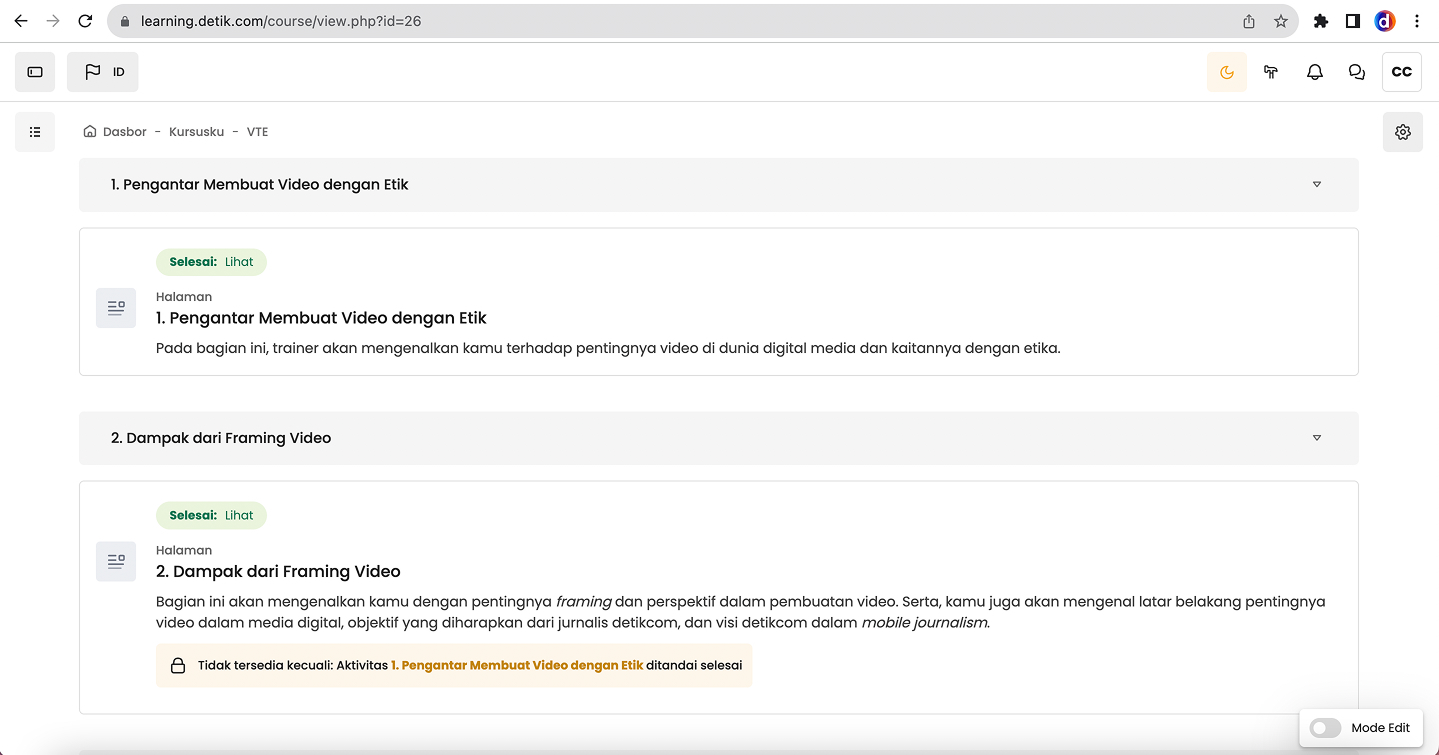The height and width of the screenshot is (755, 1439).
Task: Go to Kursusku in breadcrumb
Action: [196, 132]
